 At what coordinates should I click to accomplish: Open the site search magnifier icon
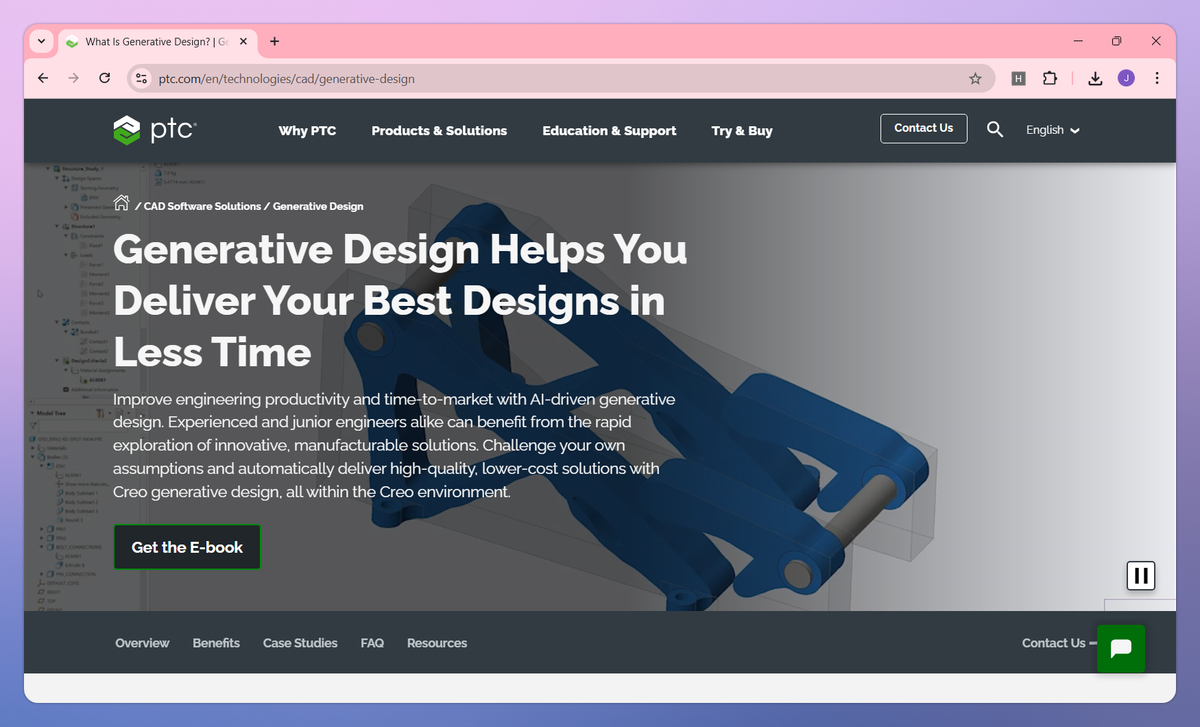[995, 129]
